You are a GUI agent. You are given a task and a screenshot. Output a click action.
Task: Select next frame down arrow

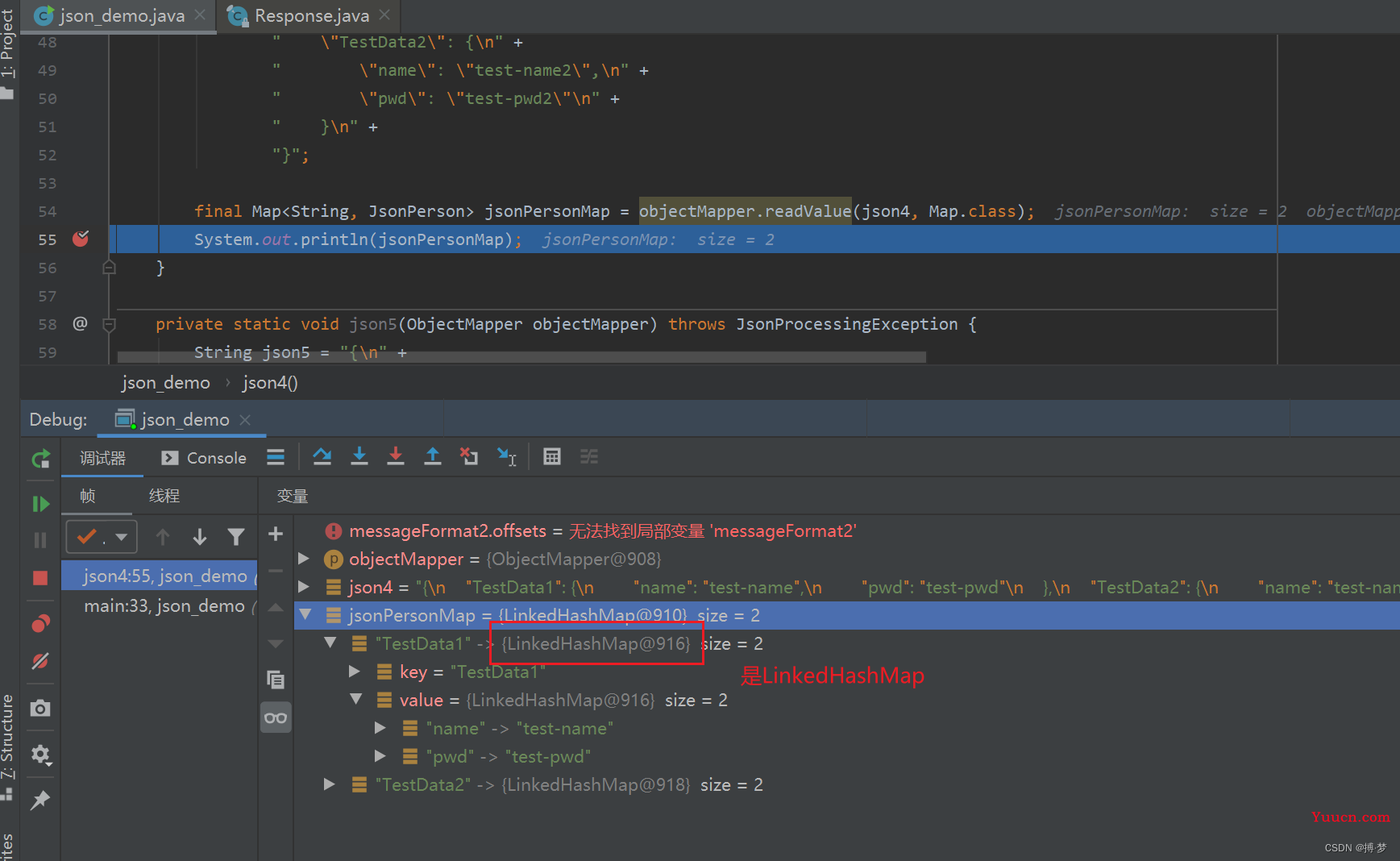(x=200, y=537)
